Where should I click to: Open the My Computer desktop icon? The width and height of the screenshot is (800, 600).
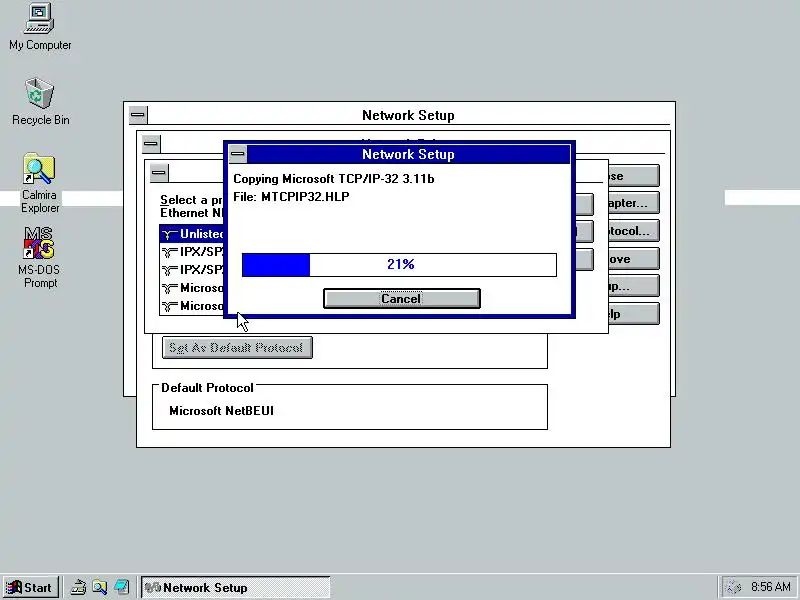pyautogui.click(x=40, y=27)
